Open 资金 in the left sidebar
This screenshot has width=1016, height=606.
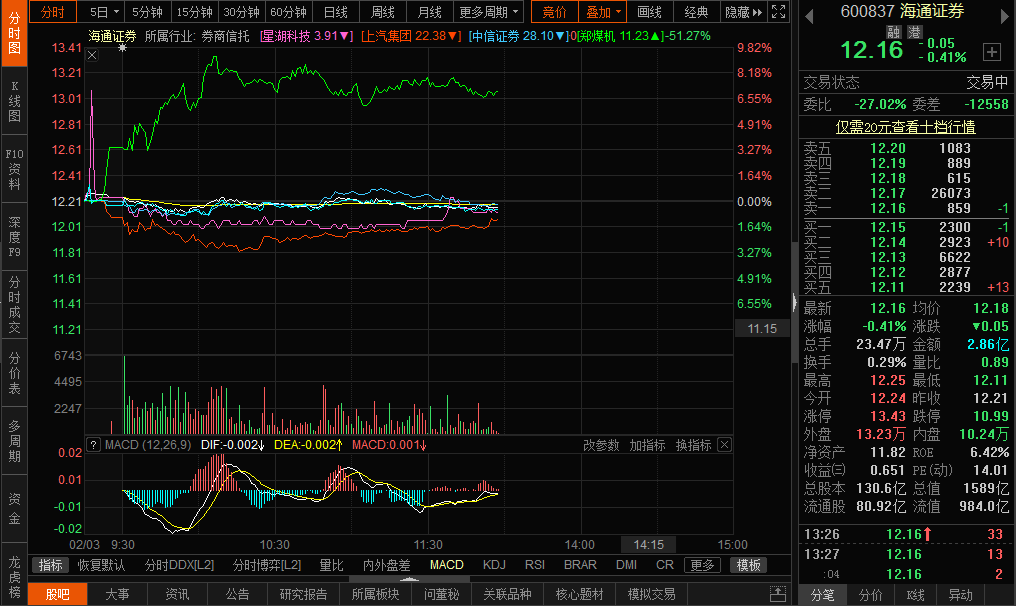point(14,508)
